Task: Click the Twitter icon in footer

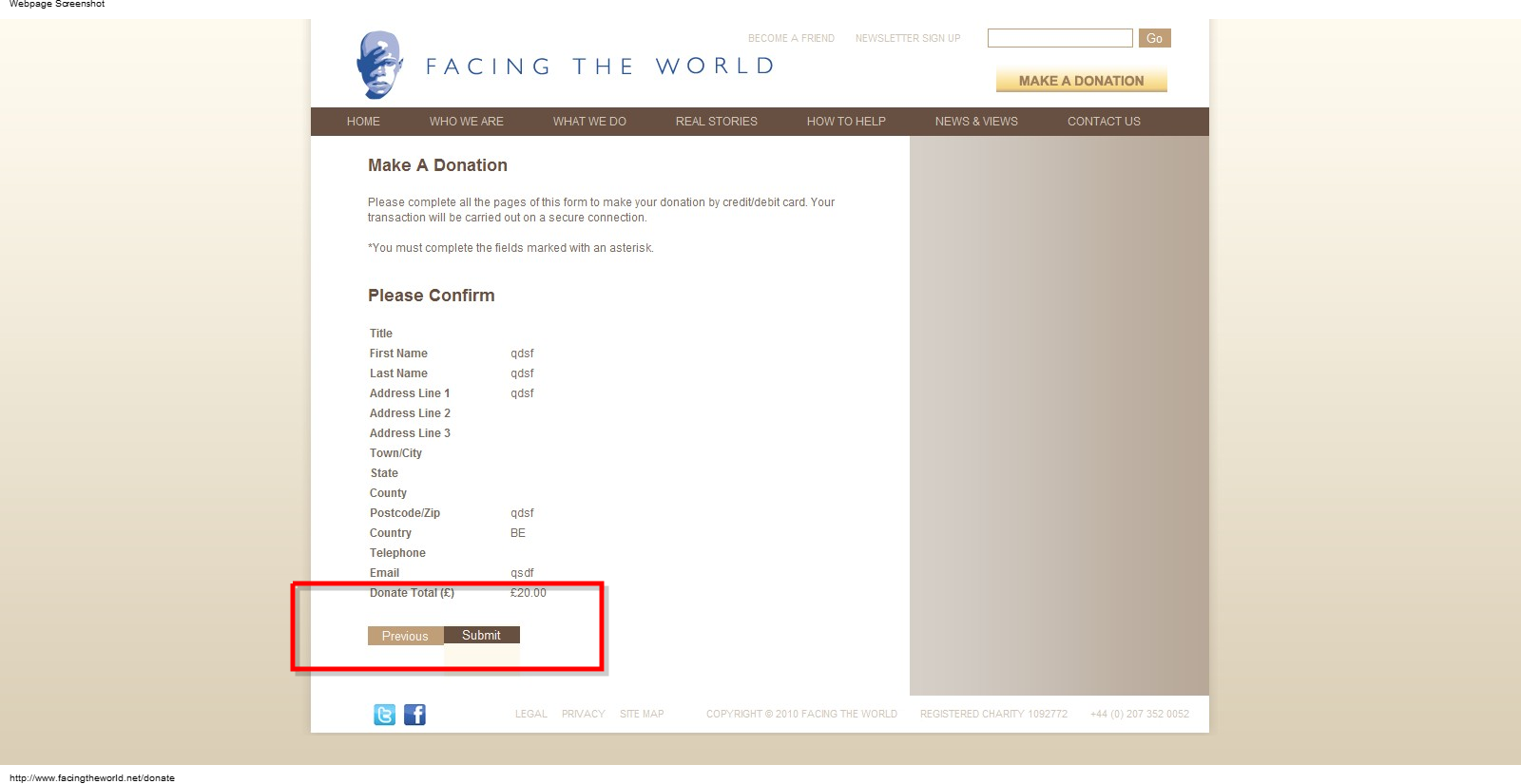Action: point(384,715)
